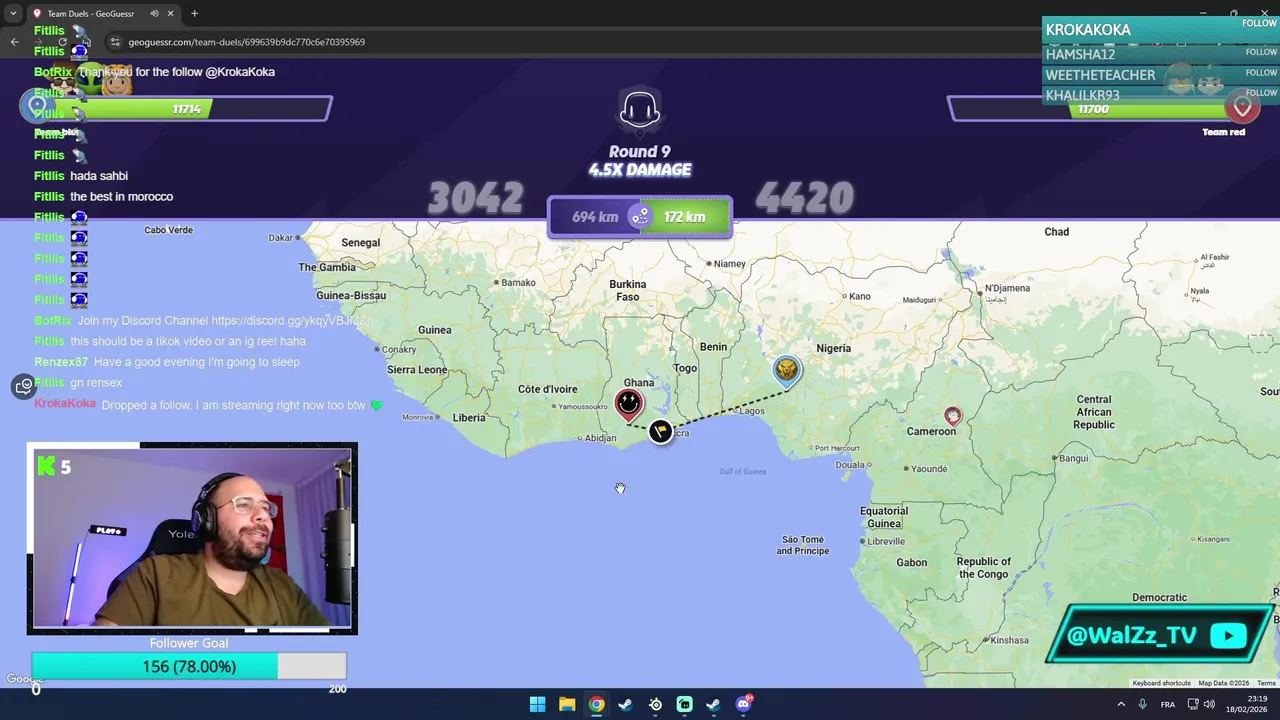Screen dimensions: 1280x720
Task: Click KHALILKR93 in the follower list
Action: click(1082, 95)
